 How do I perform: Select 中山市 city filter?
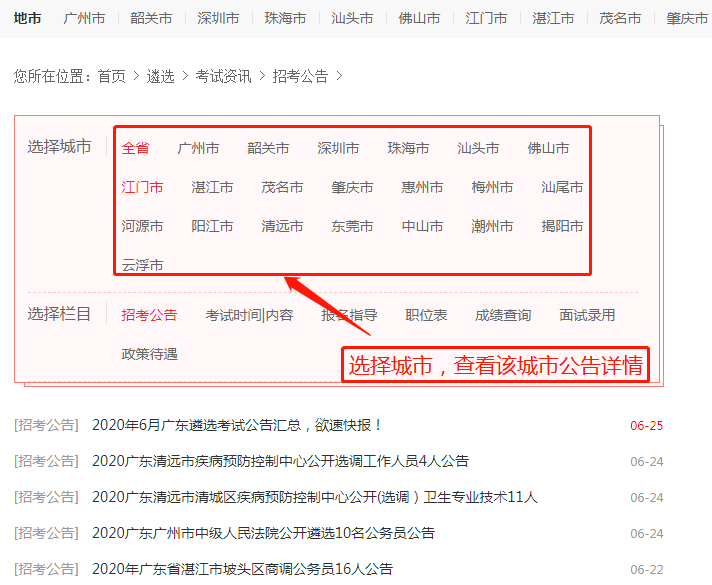point(422,226)
